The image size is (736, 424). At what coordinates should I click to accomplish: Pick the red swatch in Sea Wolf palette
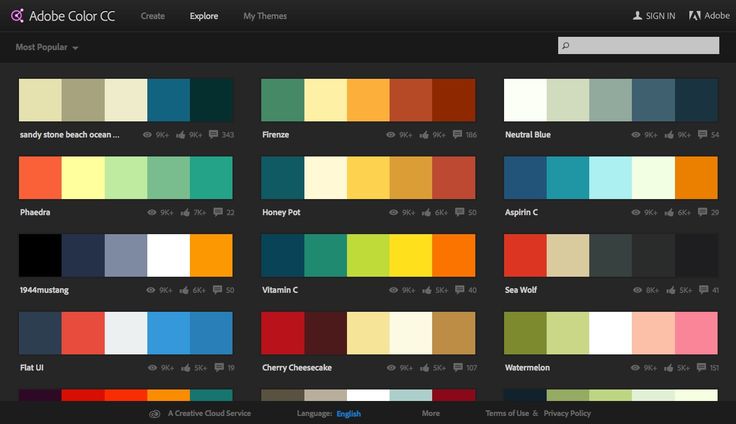[525, 255]
